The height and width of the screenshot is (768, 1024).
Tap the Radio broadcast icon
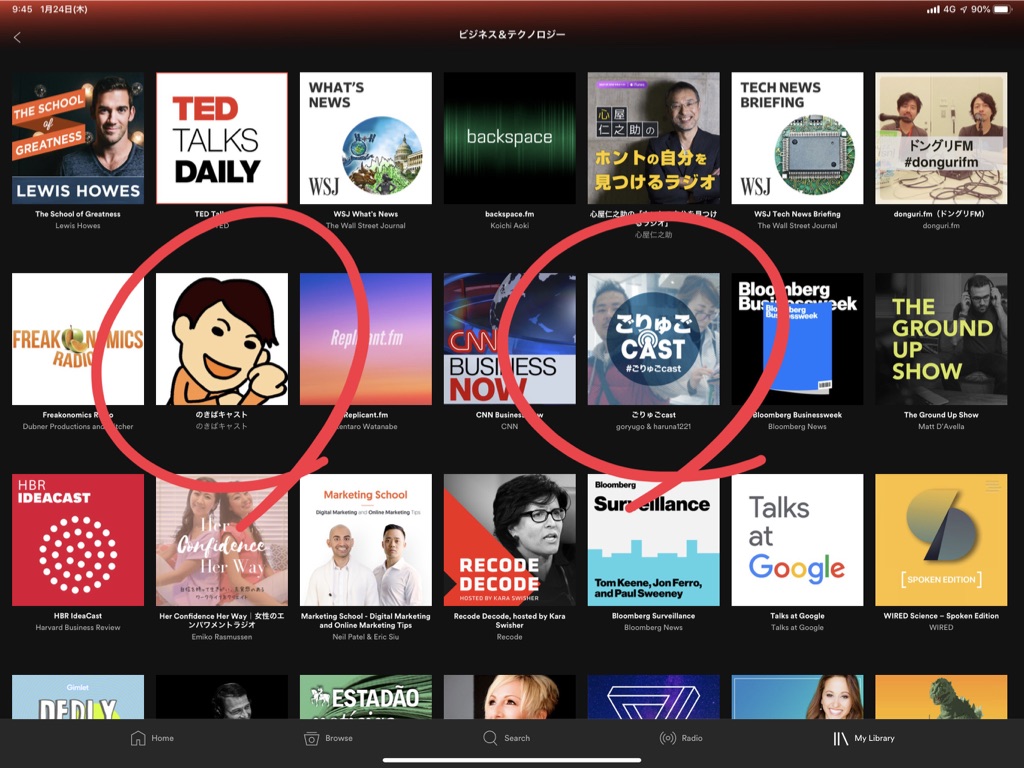point(667,738)
